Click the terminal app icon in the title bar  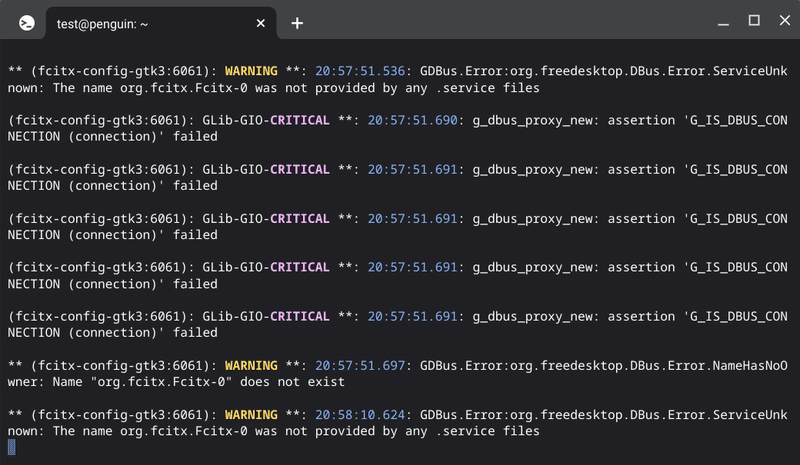pyautogui.click(x=27, y=23)
